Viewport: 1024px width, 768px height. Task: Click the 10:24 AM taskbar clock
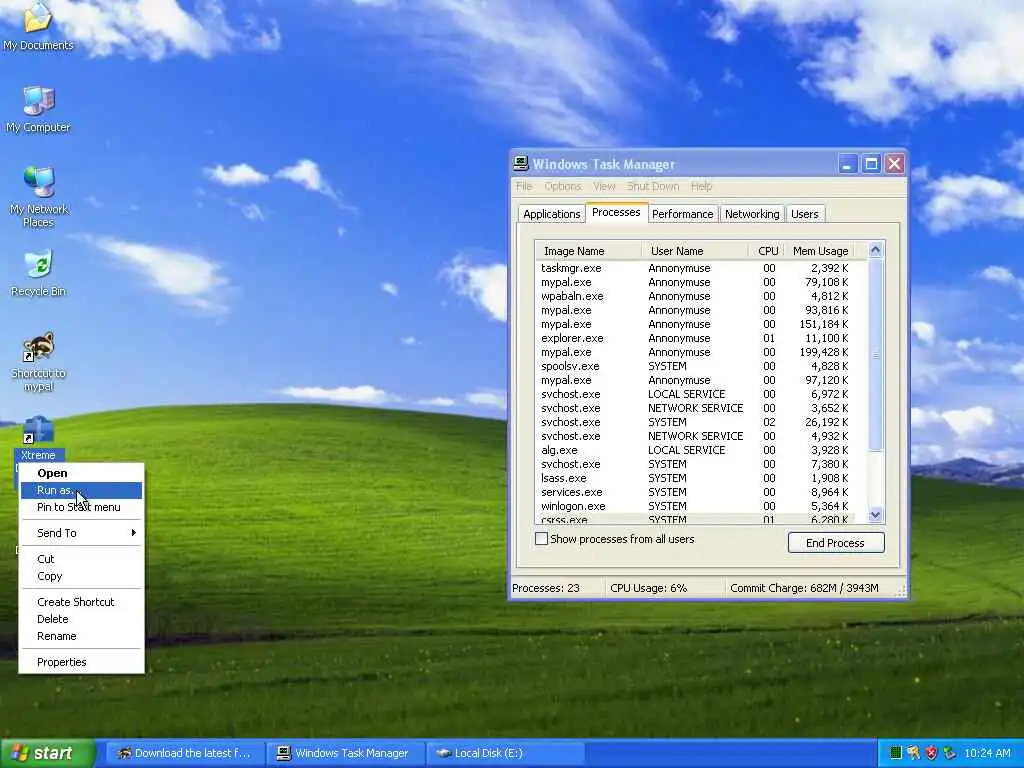point(987,753)
